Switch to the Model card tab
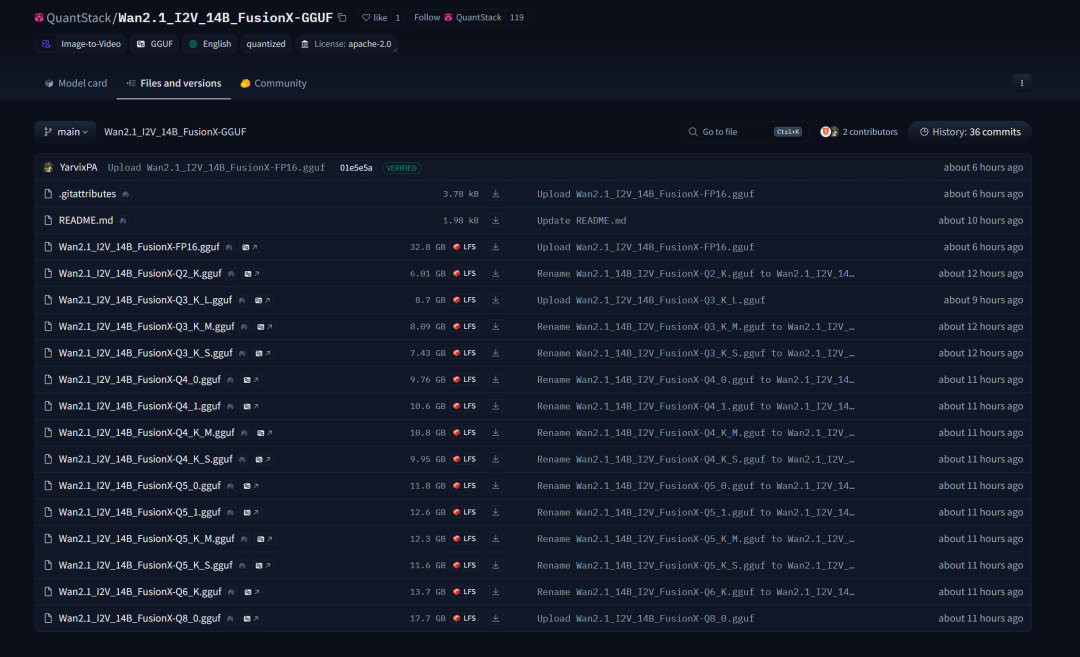 point(76,83)
